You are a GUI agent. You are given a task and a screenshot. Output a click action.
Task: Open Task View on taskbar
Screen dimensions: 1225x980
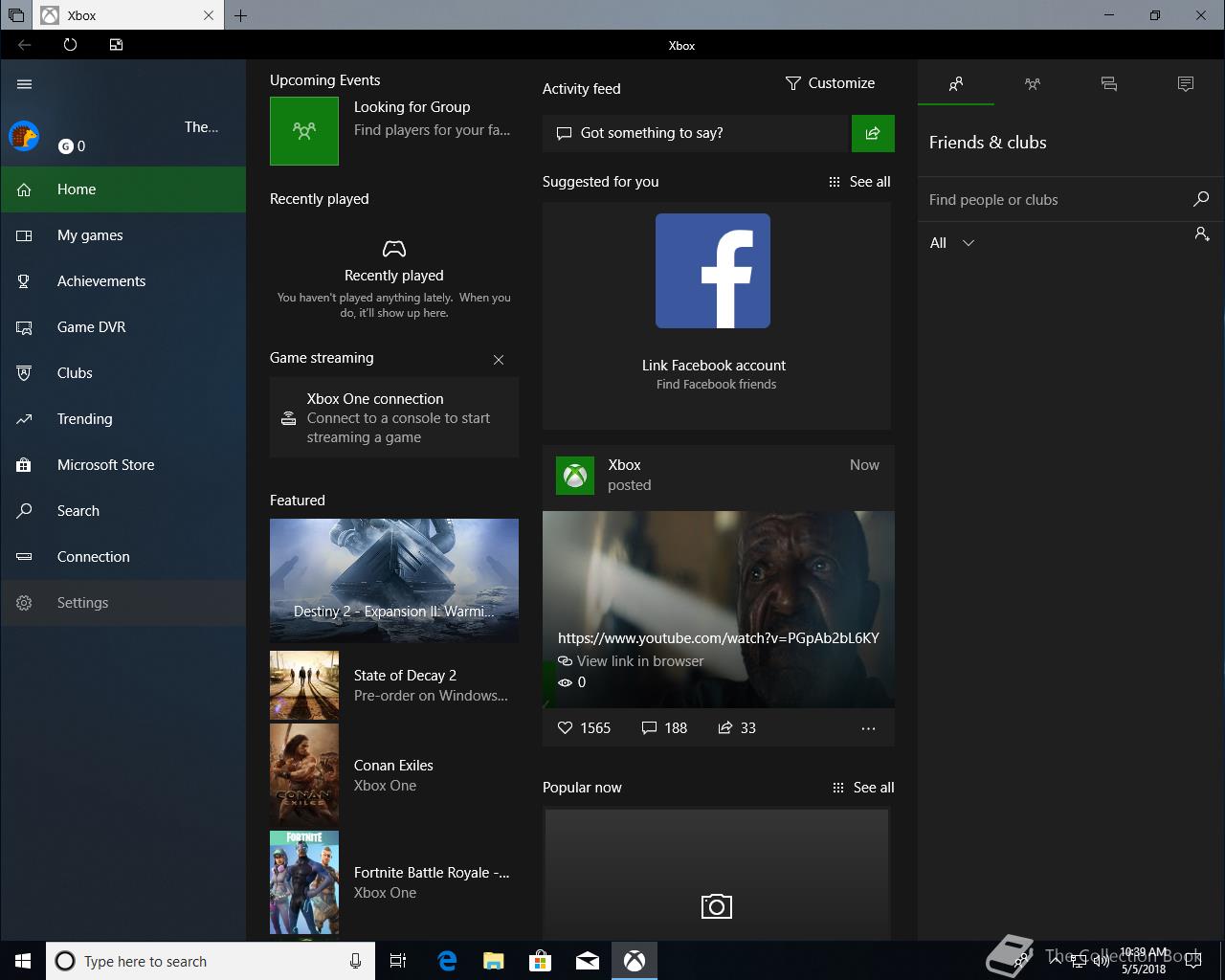coord(398,961)
